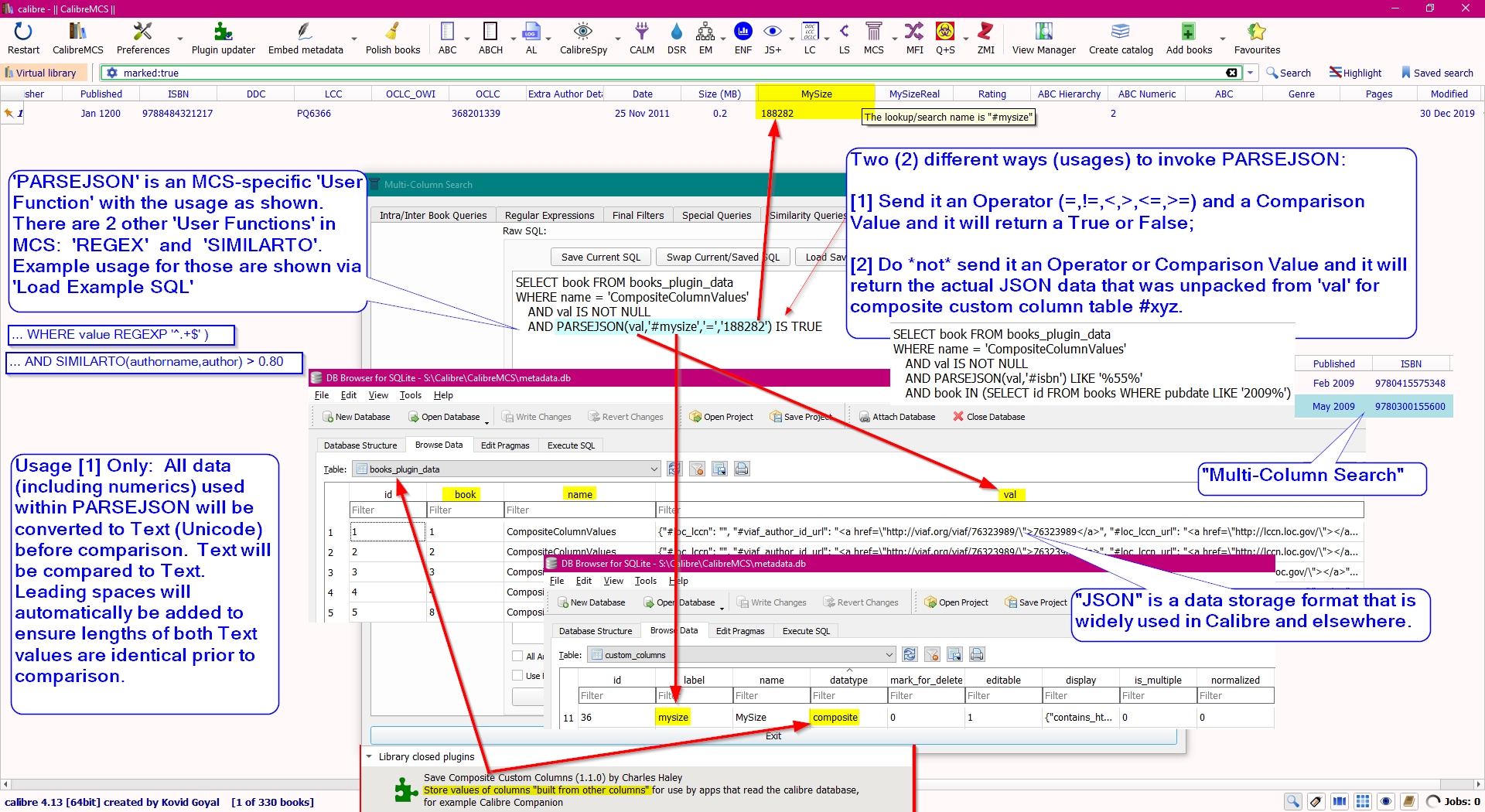Open the custom_columns table dropdown

point(889,655)
